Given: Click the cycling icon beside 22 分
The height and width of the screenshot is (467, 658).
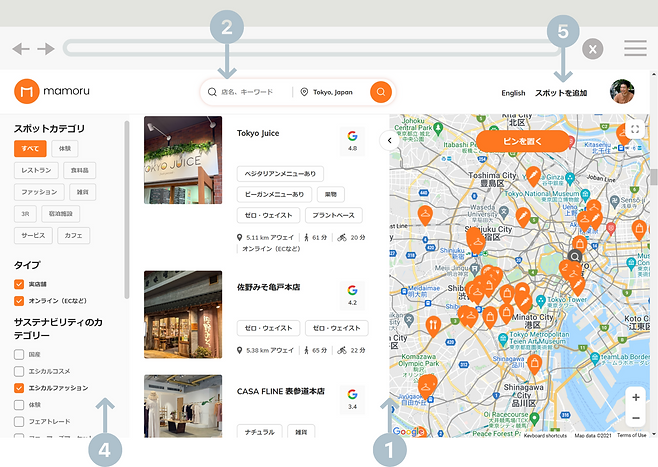Looking at the screenshot, I should (x=342, y=350).
